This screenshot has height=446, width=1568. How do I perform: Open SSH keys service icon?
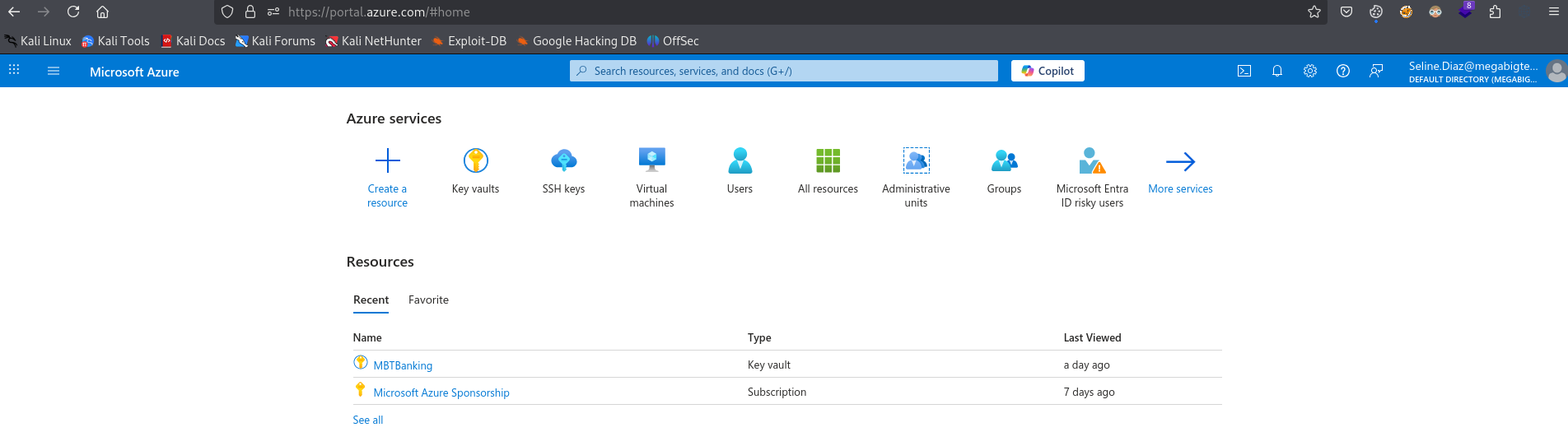click(563, 160)
